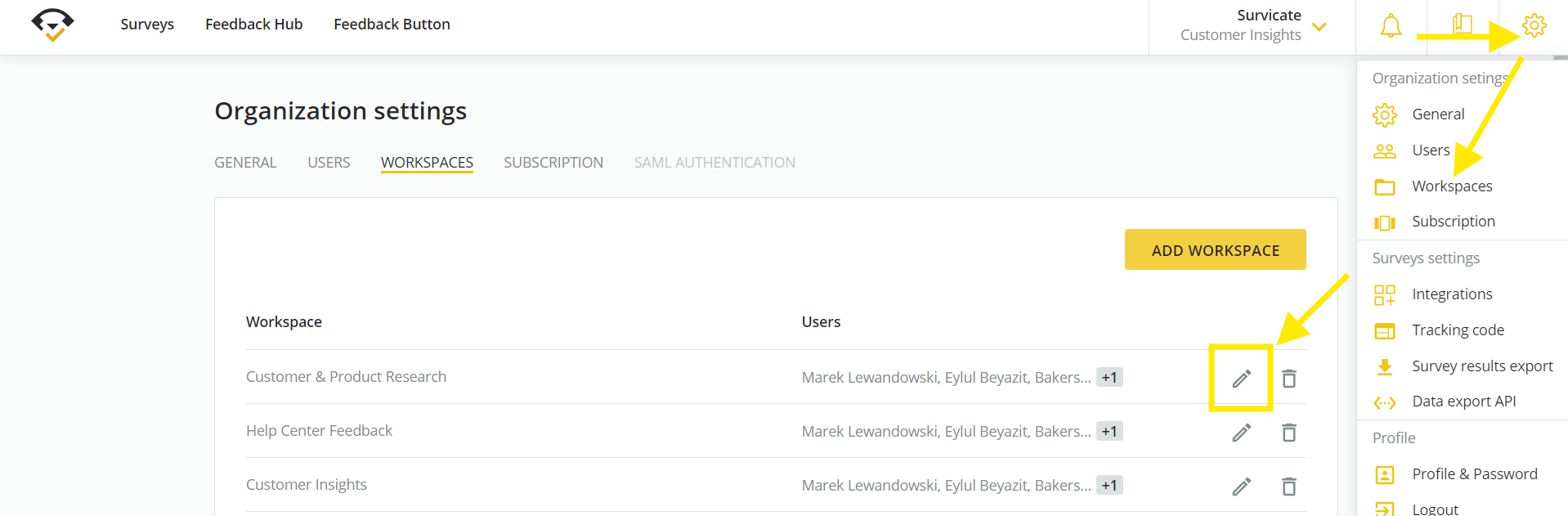Screen dimensions: 1568x516
Task: Switch to the SUBSCRIPTION tab
Action: (553, 163)
